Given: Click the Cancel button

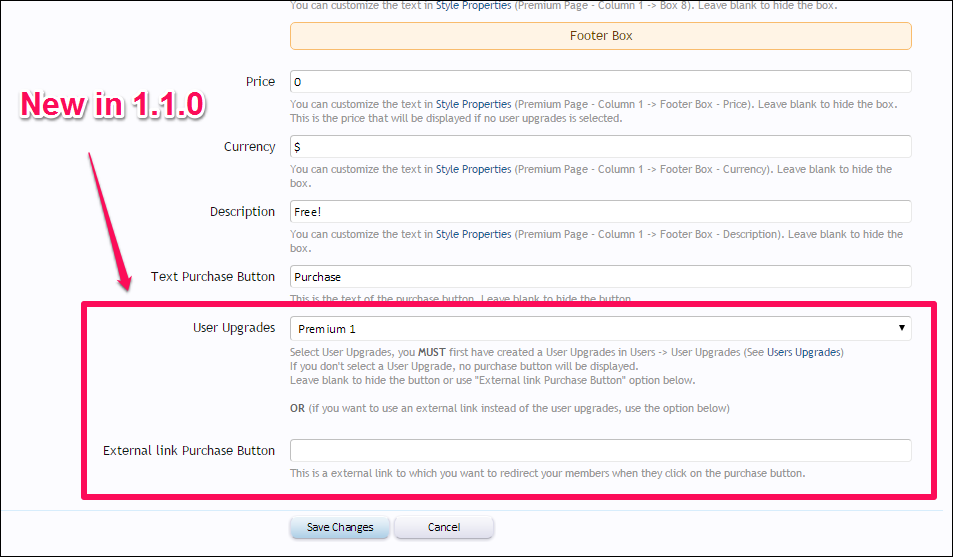Looking at the screenshot, I should 443,527.
